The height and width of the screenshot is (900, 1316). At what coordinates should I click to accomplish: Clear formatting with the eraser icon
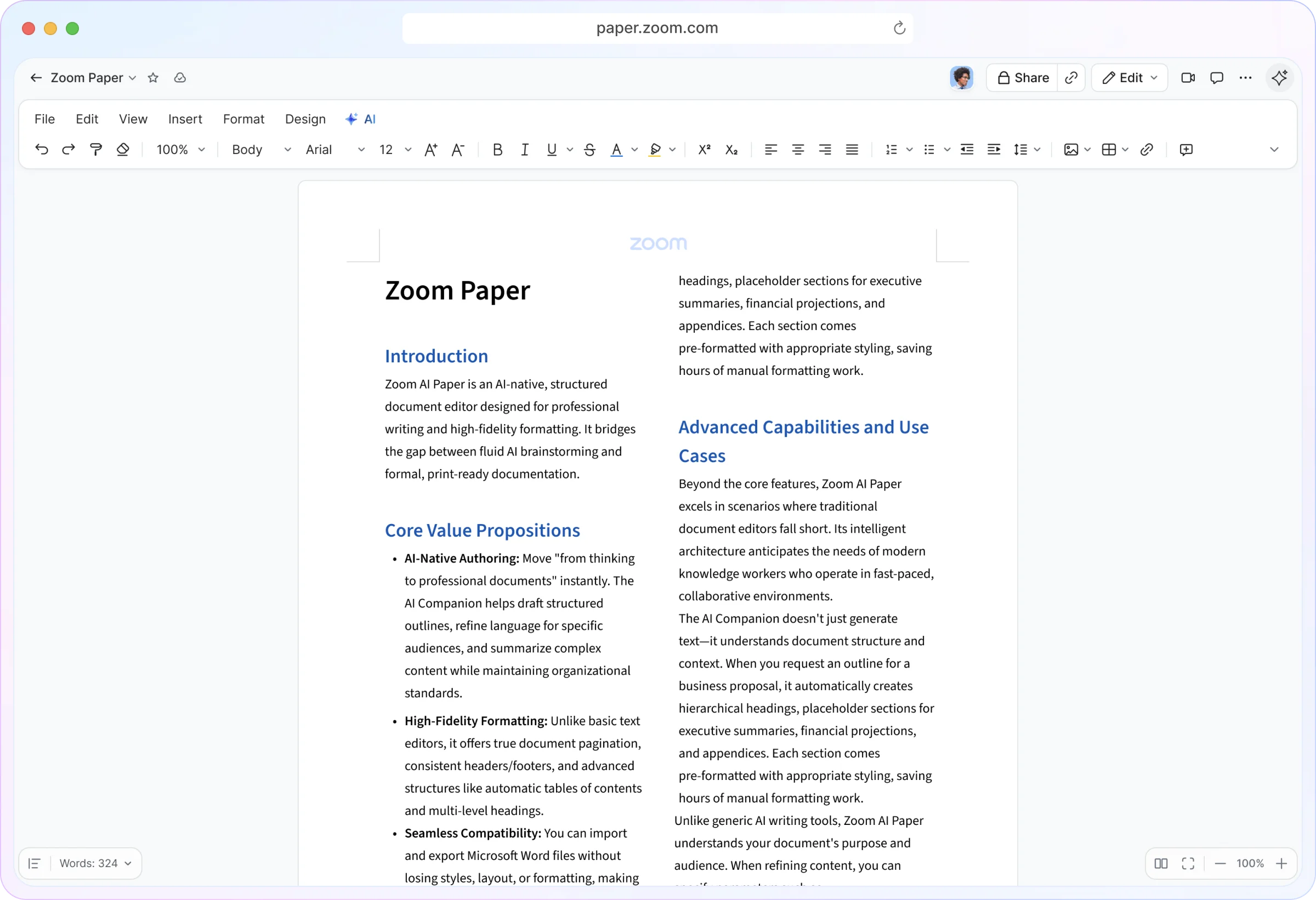[x=123, y=150]
